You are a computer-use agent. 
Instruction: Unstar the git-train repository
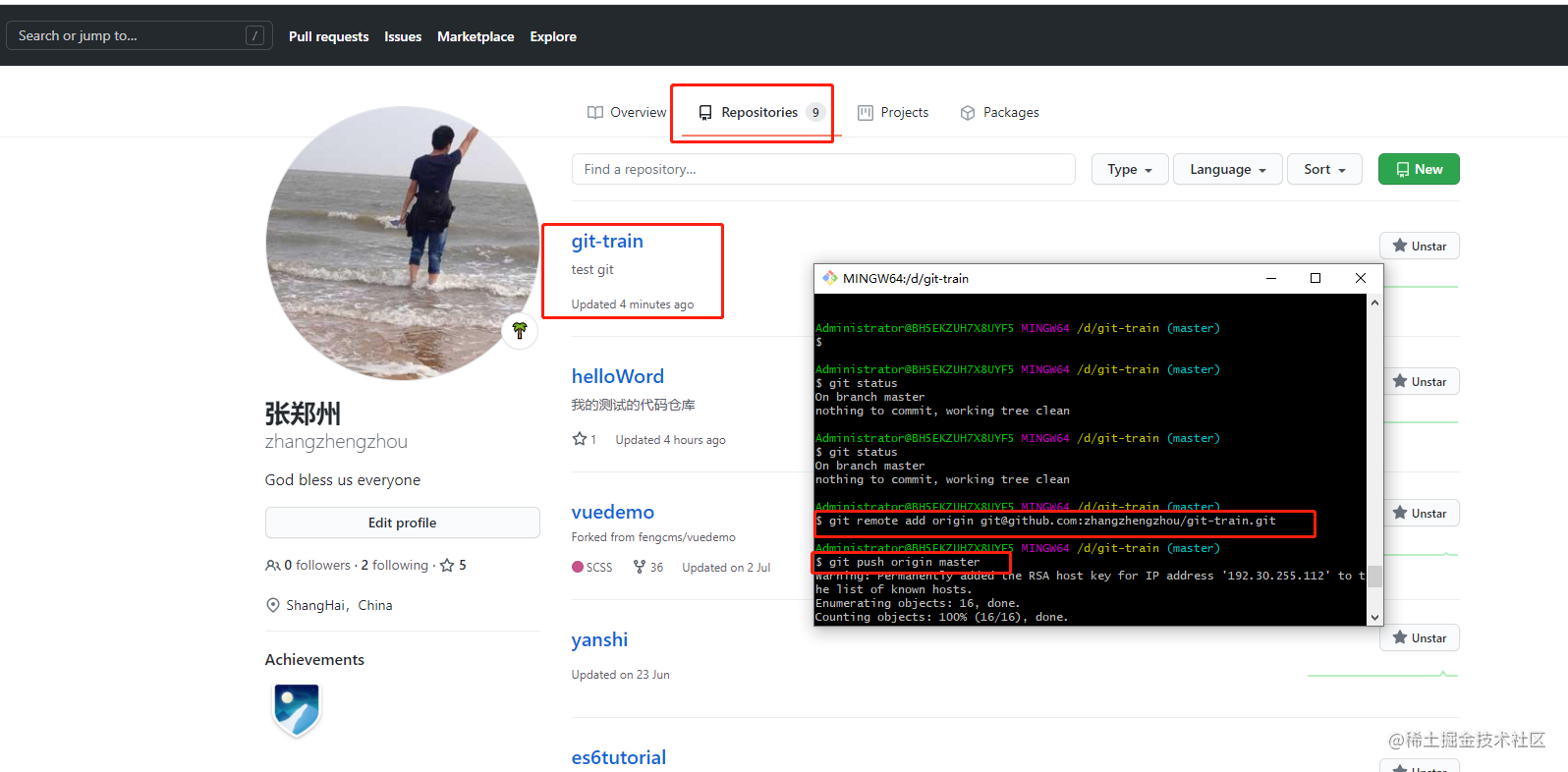[x=1419, y=246]
